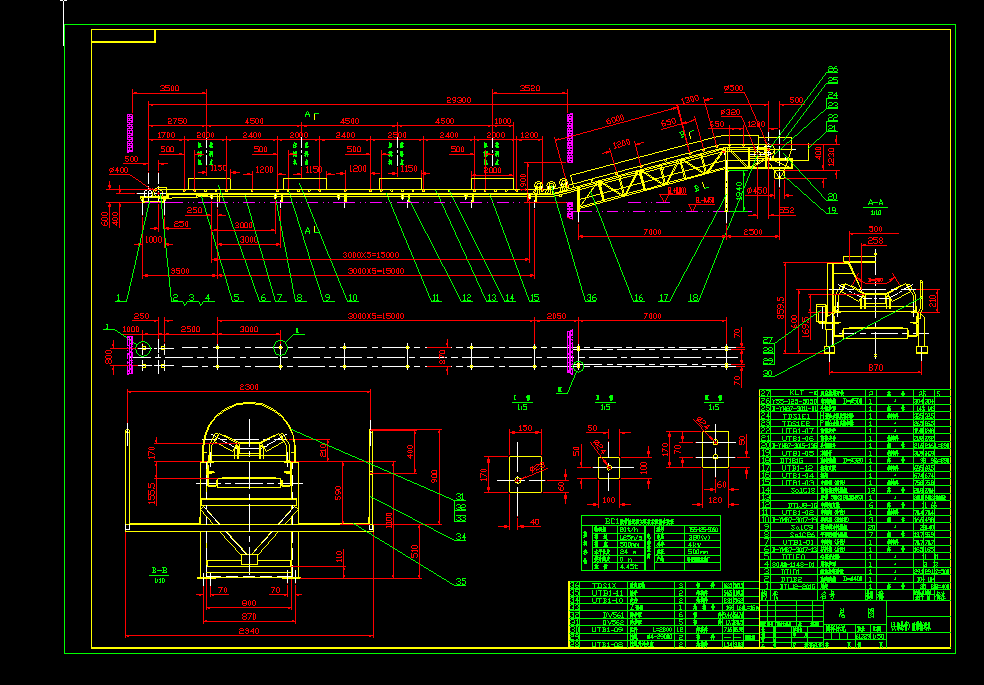Click the "590" vertical dimension text
This screenshot has height=685, width=984.
(x=338, y=494)
